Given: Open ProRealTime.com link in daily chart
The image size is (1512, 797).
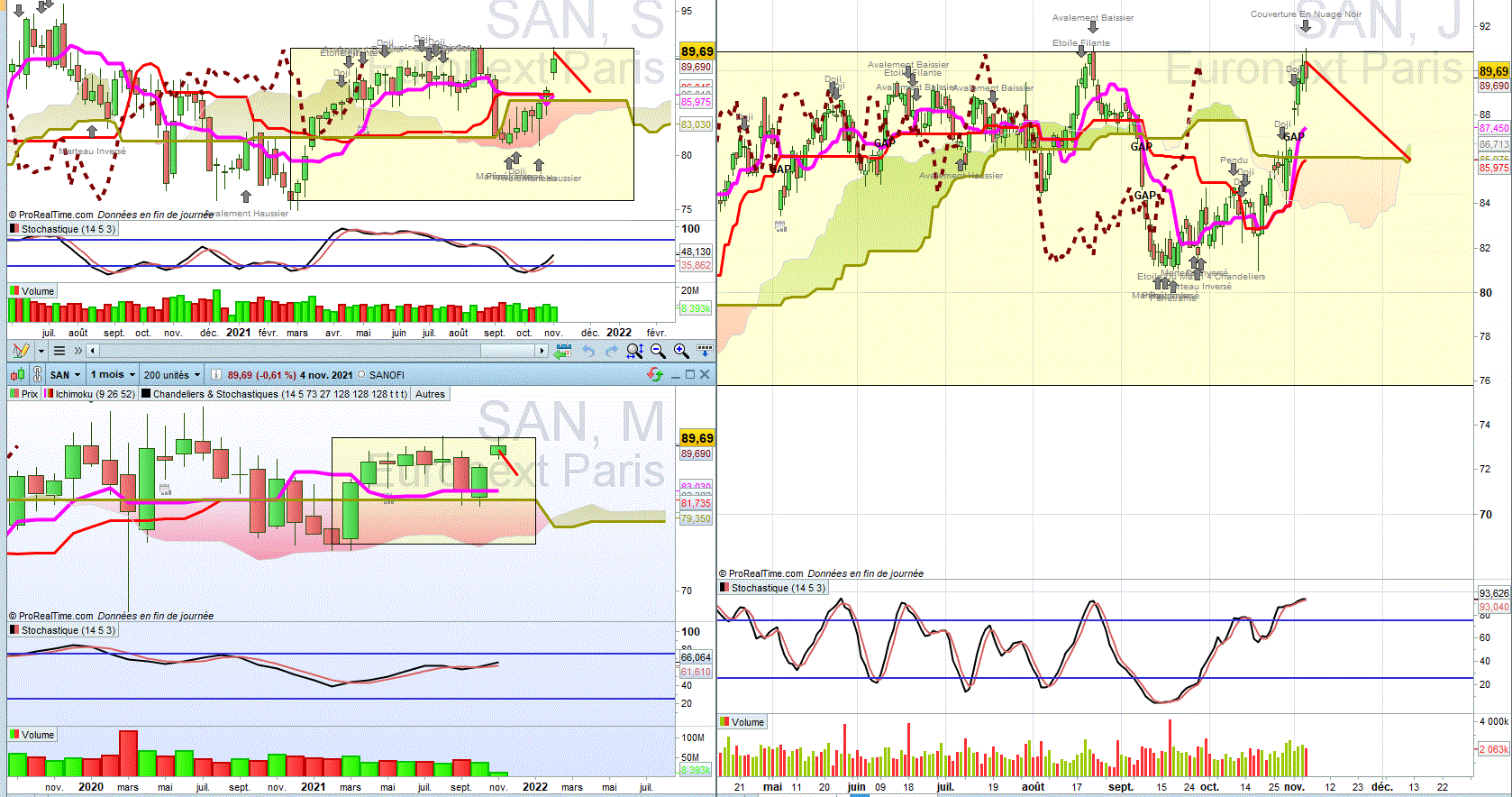Looking at the screenshot, I should [766, 573].
